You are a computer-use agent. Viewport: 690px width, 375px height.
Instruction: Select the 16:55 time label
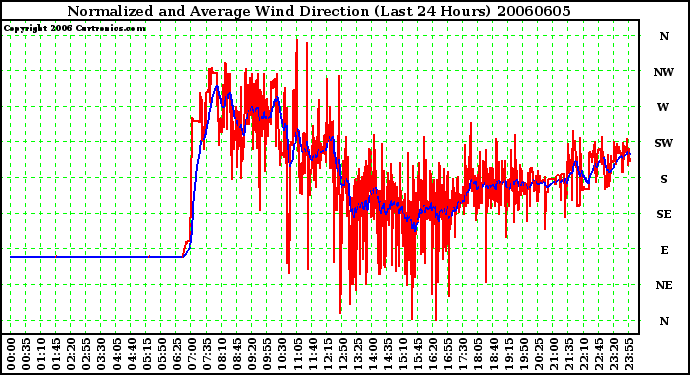448,354
